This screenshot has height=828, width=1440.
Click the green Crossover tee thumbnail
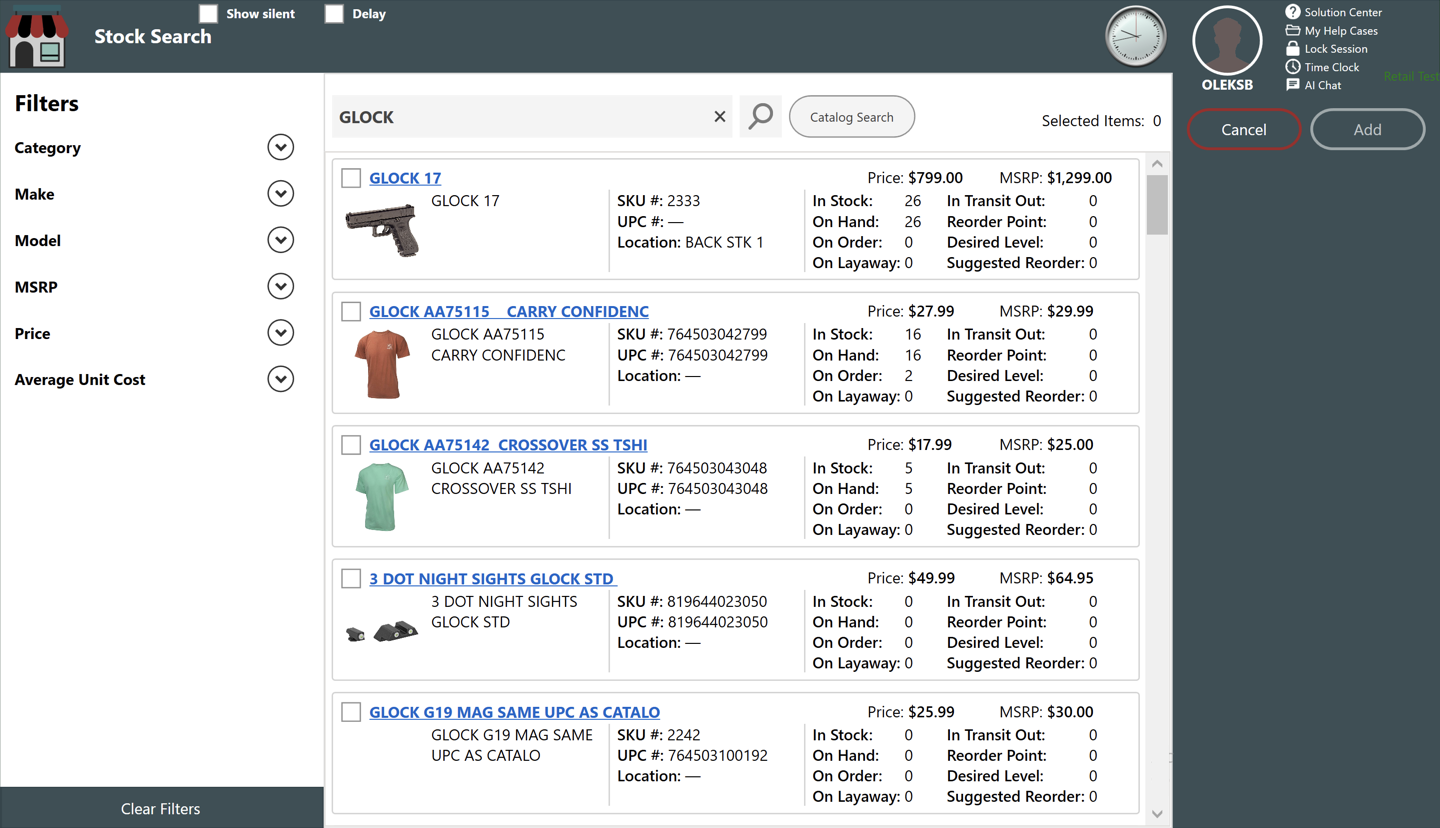coord(382,497)
